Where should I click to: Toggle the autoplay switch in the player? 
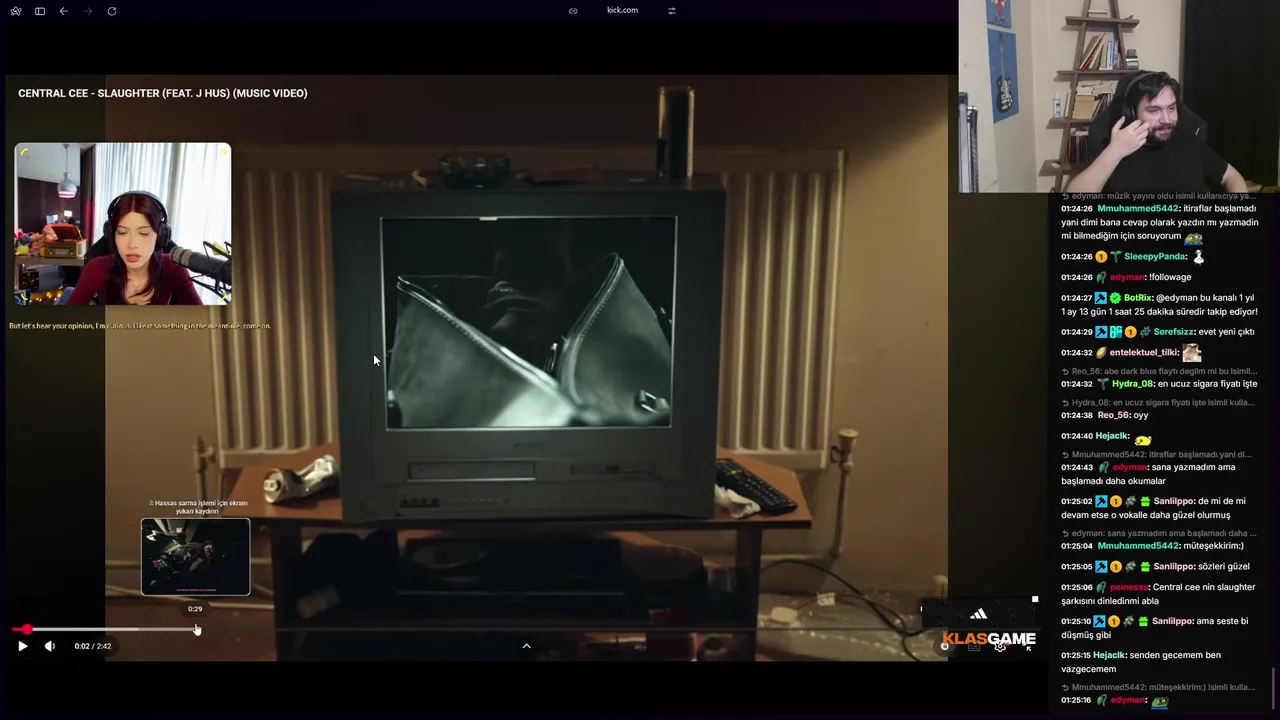(944, 646)
